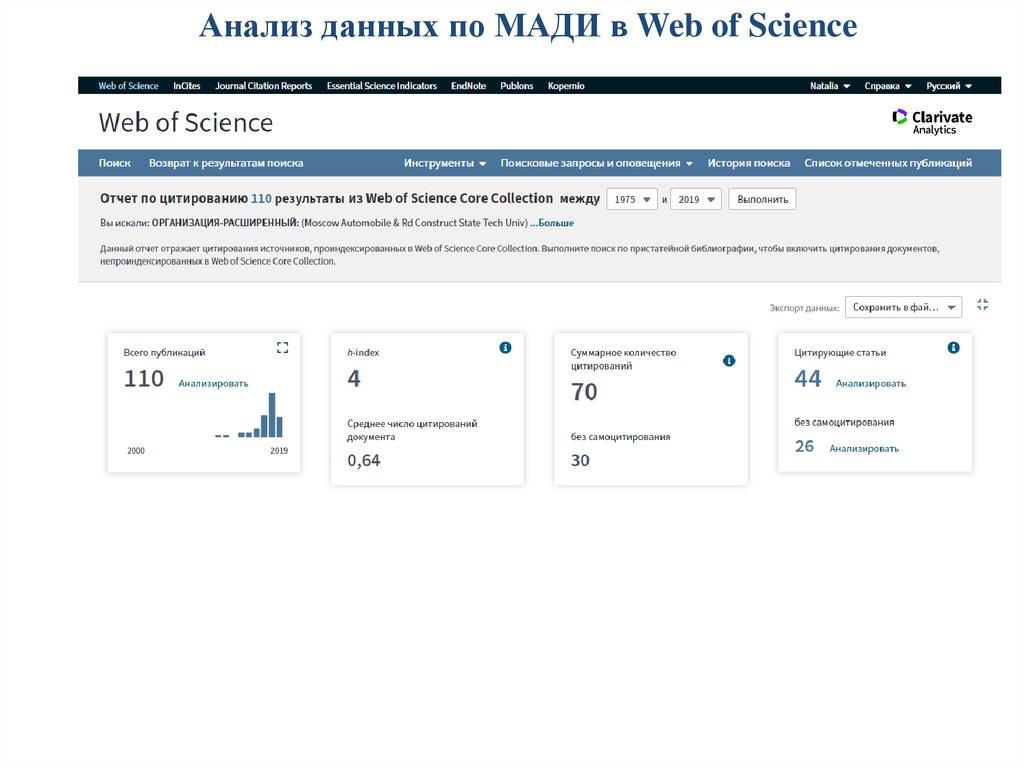Expand the export data save dropdown
The image size is (1024, 767).
[903, 307]
